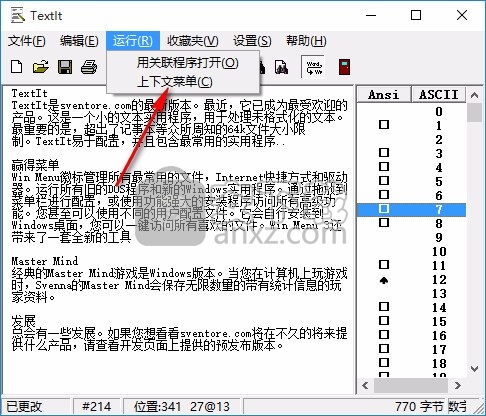This screenshot has width=486, height=416.
Task: Select ASCII row 2 in the list
Action: click(x=411, y=139)
